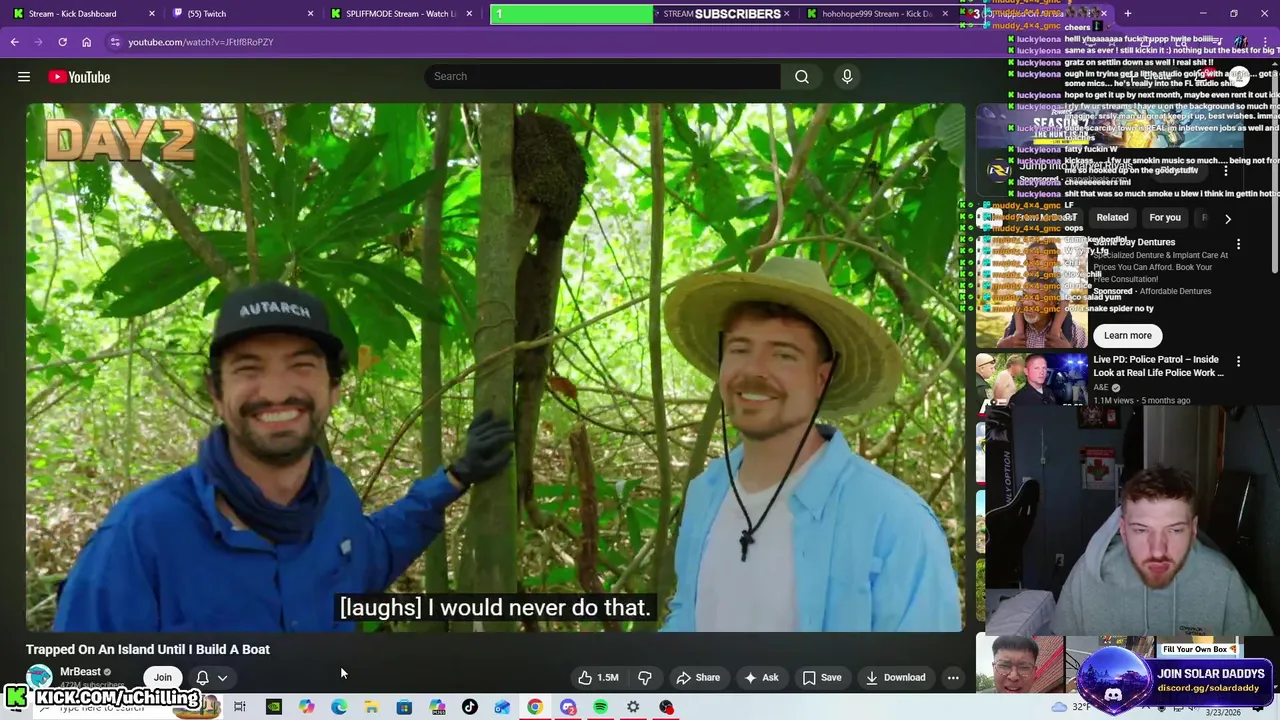Open a new browser tab
This screenshot has width=1280, height=720.
click(1128, 14)
